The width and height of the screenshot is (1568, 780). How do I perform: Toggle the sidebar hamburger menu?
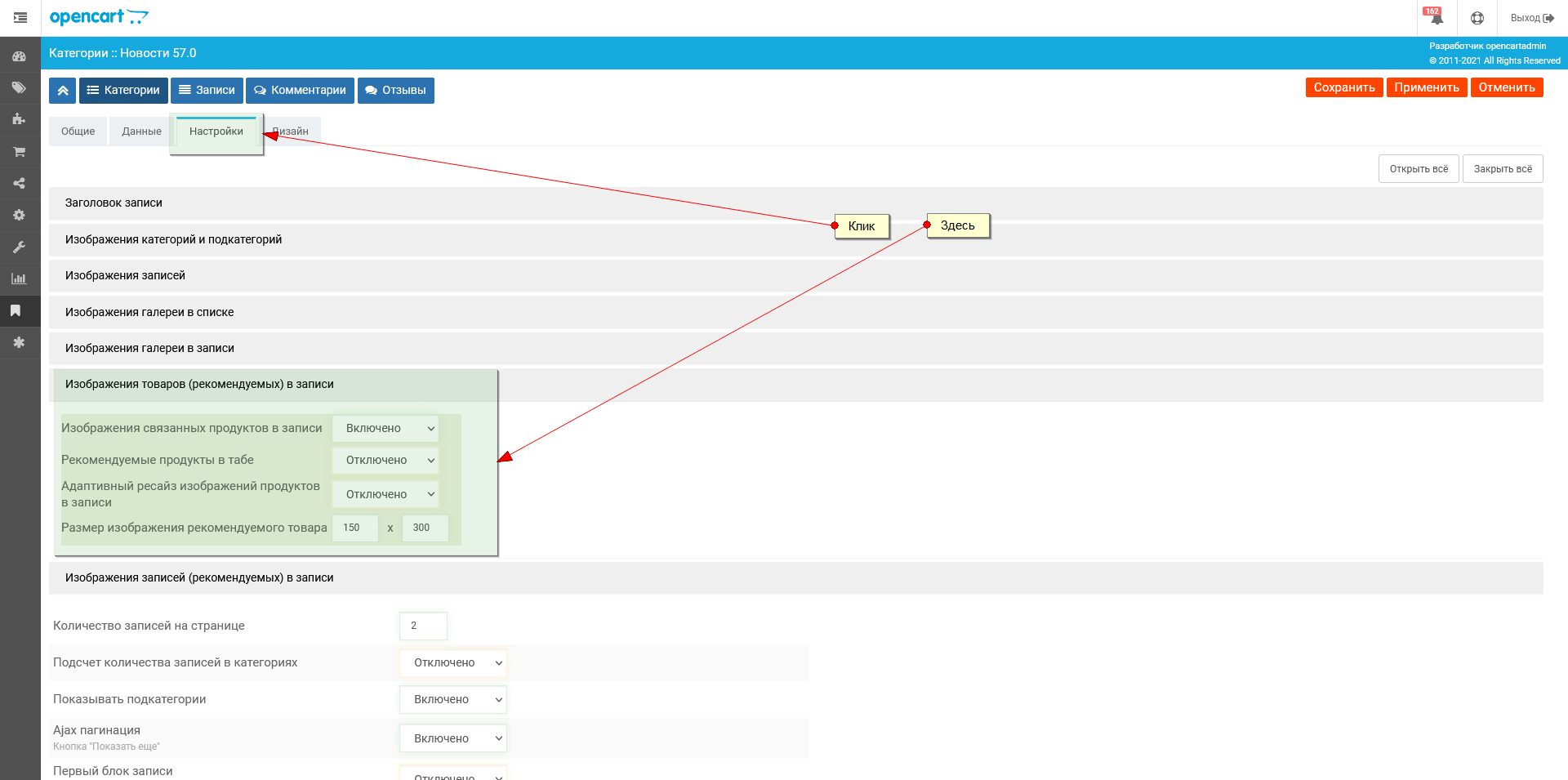coord(20,18)
